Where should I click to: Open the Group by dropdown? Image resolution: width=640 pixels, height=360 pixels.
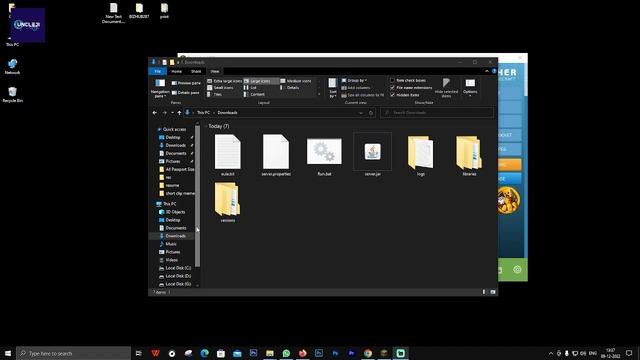[x=354, y=80]
